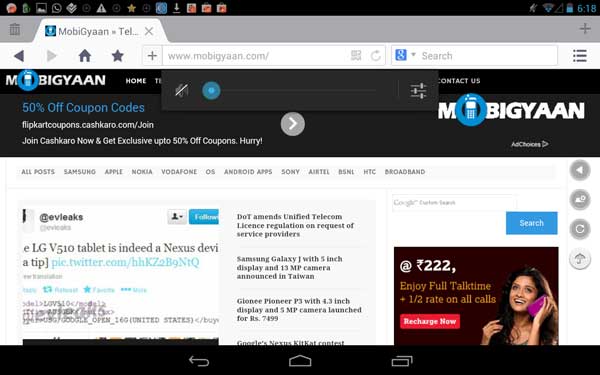
Task: Open SAMSUNG category
Action: [80, 172]
